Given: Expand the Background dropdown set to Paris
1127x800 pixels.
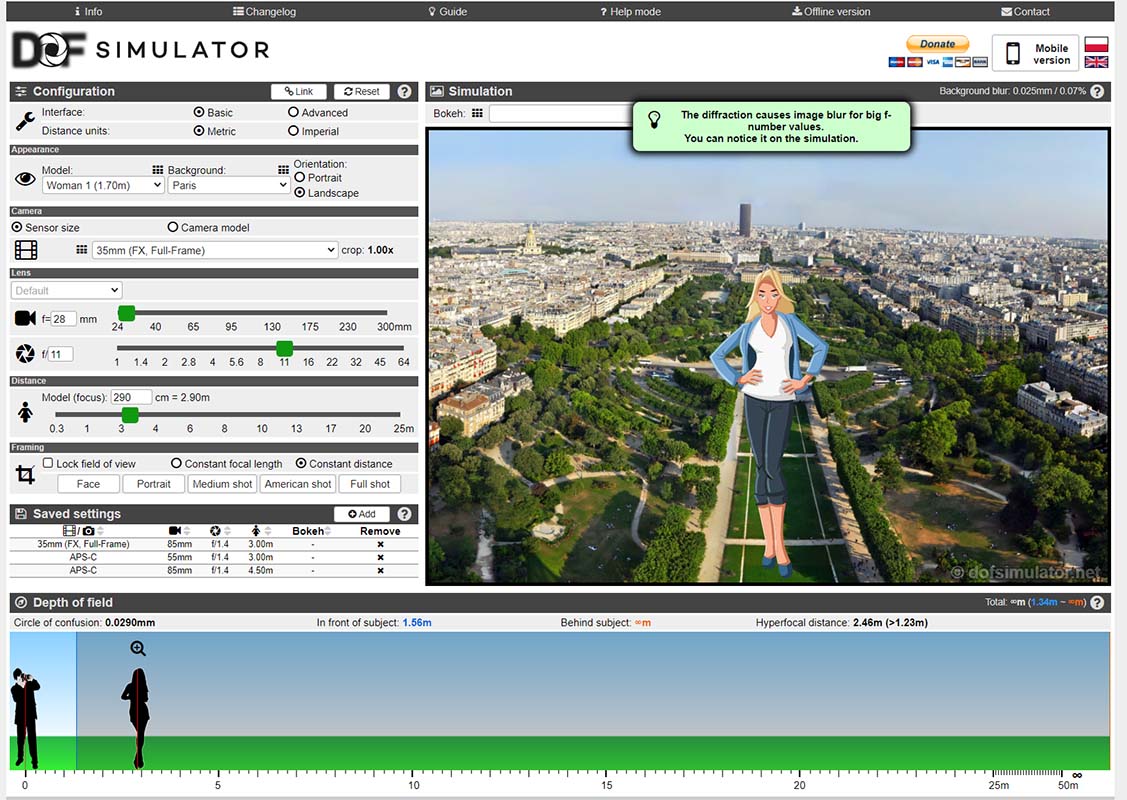Looking at the screenshot, I should point(228,185).
